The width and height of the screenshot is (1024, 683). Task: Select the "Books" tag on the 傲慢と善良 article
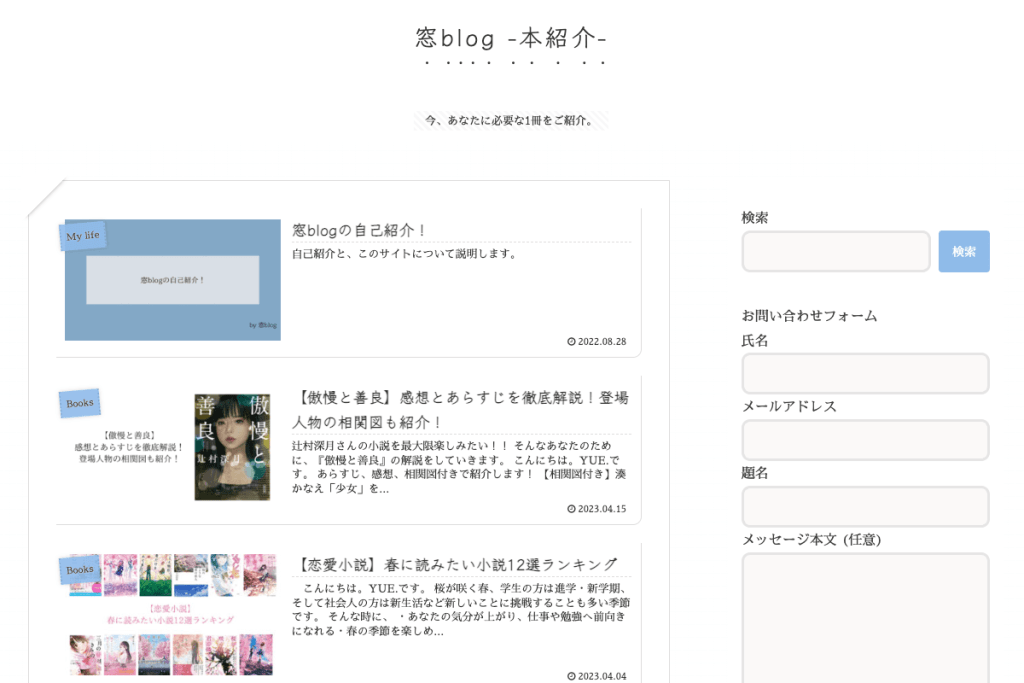point(80,402)
